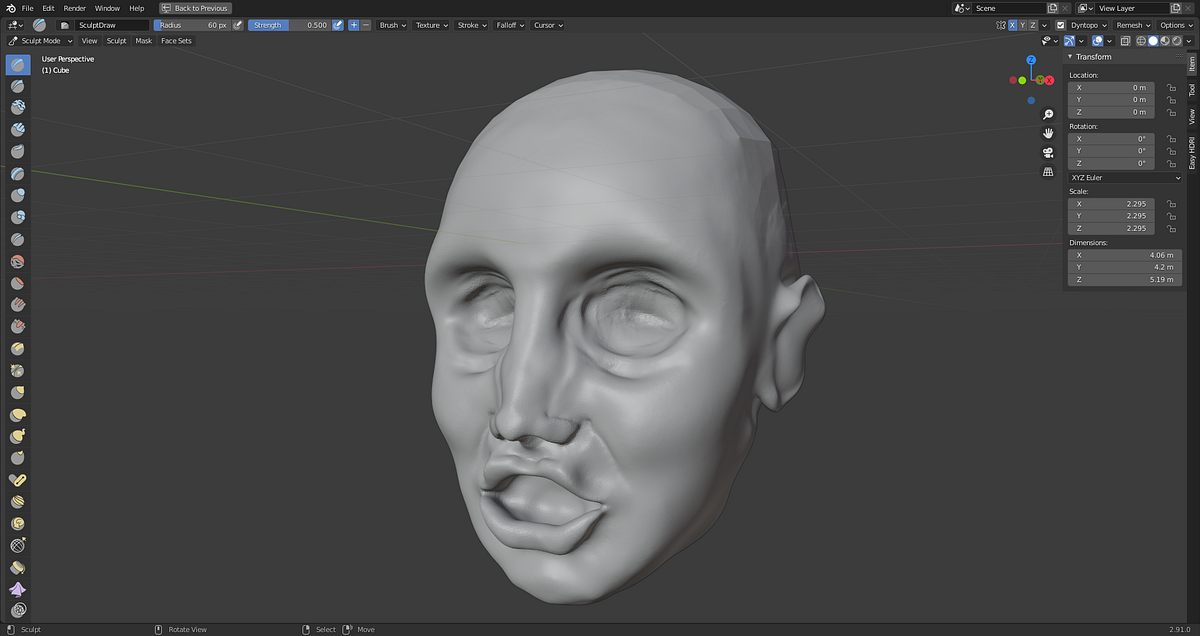This screenshot has height=636, width=1200.
Task: Toggle viewport overlays button
Action: coord(1097,41)
